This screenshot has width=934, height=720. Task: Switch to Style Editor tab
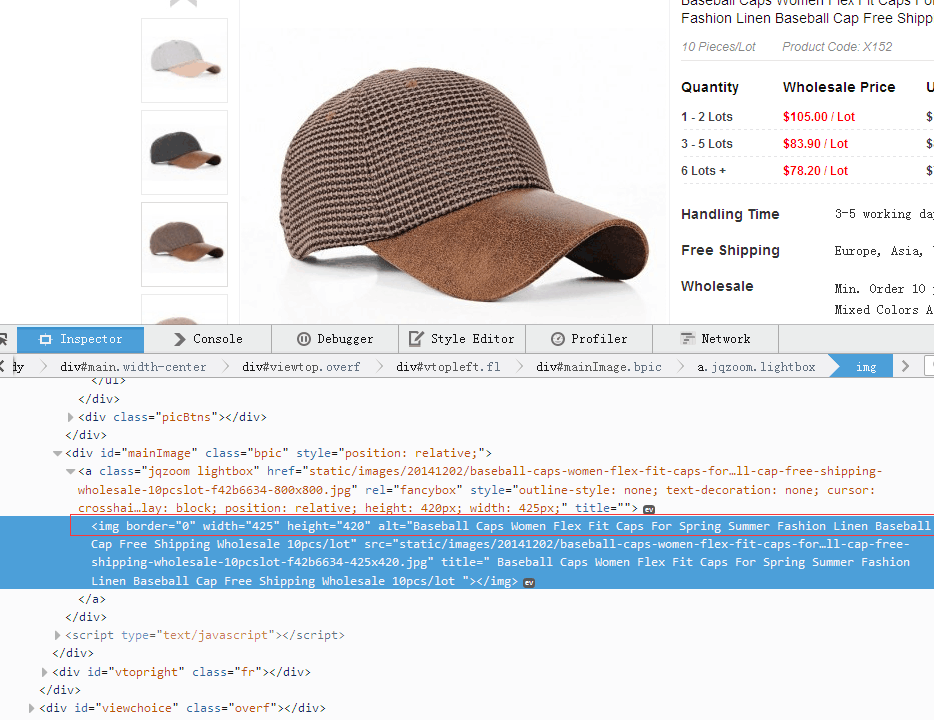point(462,339)
